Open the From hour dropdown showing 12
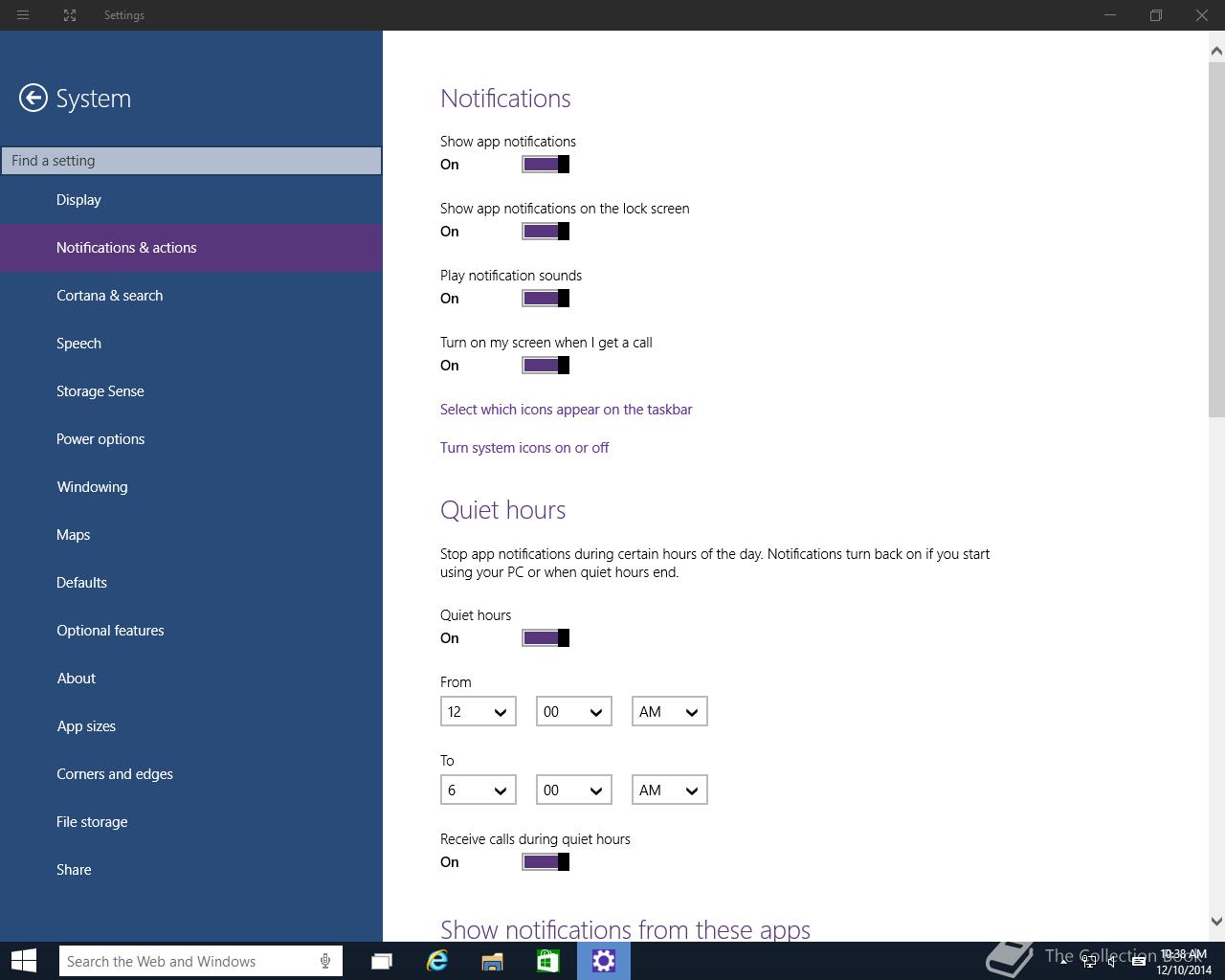Screen dimensions: 1225x980 point(479,711)
